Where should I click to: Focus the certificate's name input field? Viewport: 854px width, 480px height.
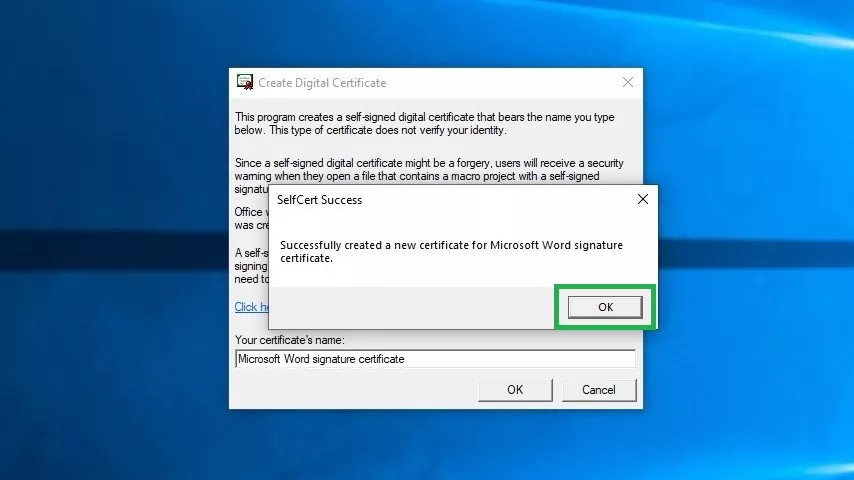click(435, 359)
